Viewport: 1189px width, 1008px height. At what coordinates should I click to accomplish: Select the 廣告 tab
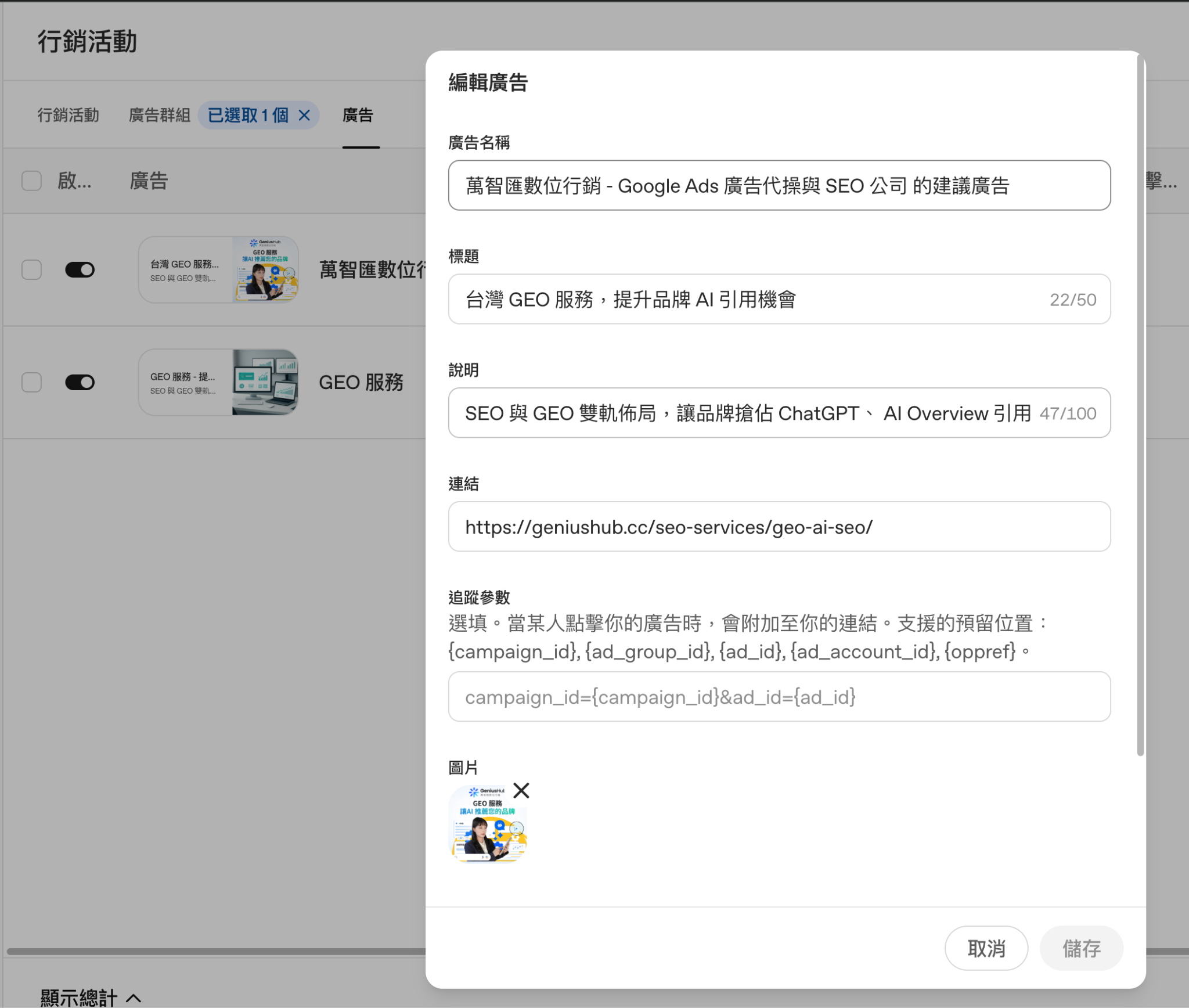point(358,115)
